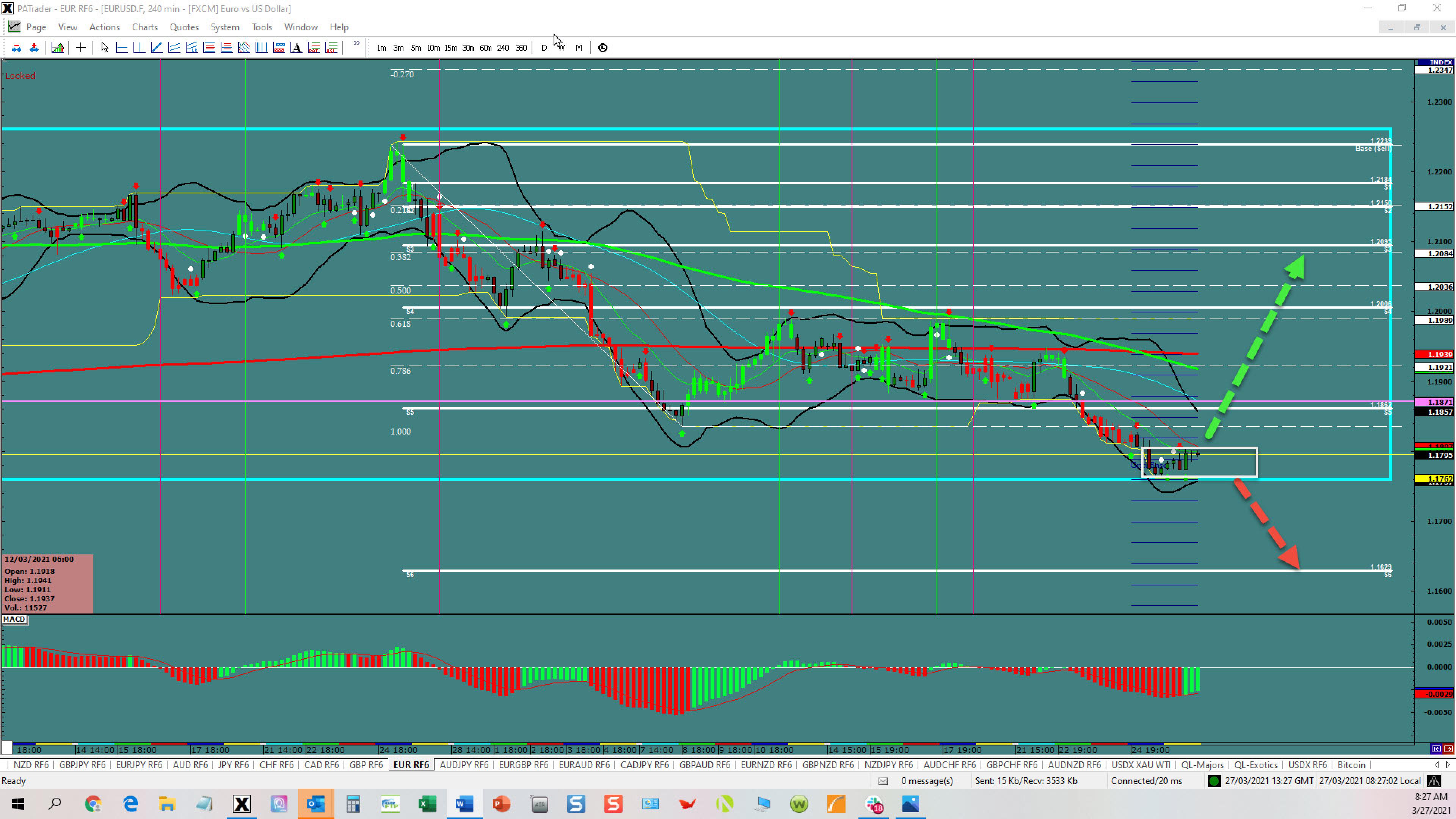
Task: Click the Locked chart status label
Action: click(x=20, y=76)
